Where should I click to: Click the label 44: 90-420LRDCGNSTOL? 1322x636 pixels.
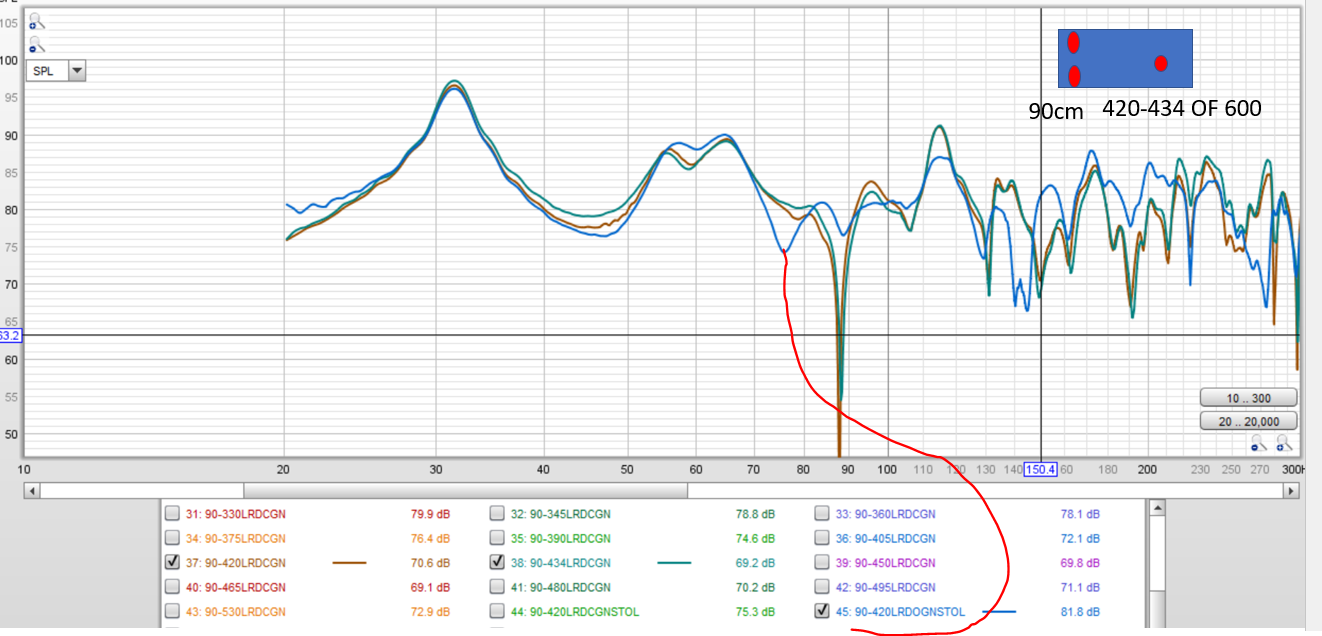(575, 612)
